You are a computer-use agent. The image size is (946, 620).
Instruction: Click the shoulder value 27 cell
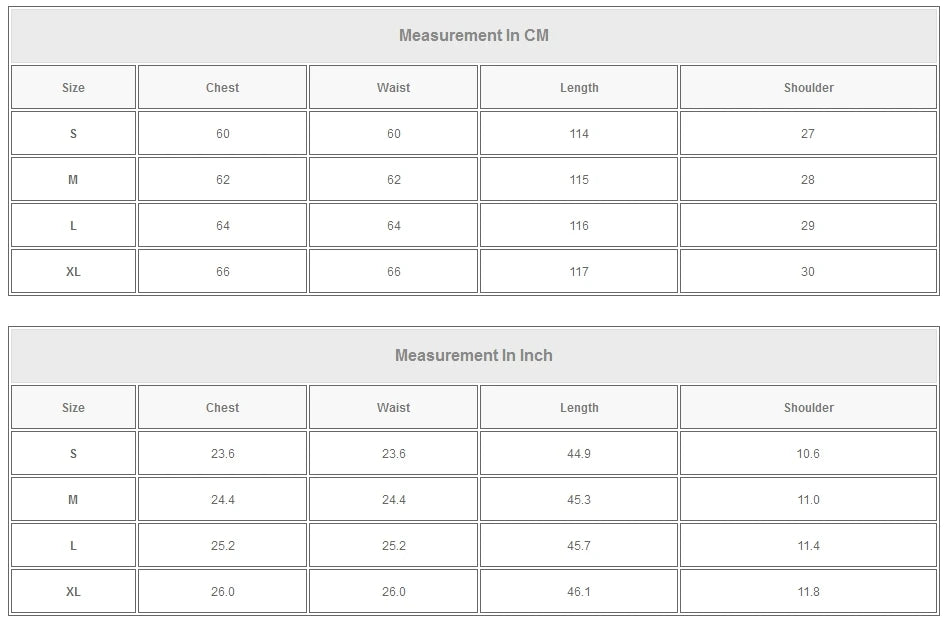pos(808,134)
